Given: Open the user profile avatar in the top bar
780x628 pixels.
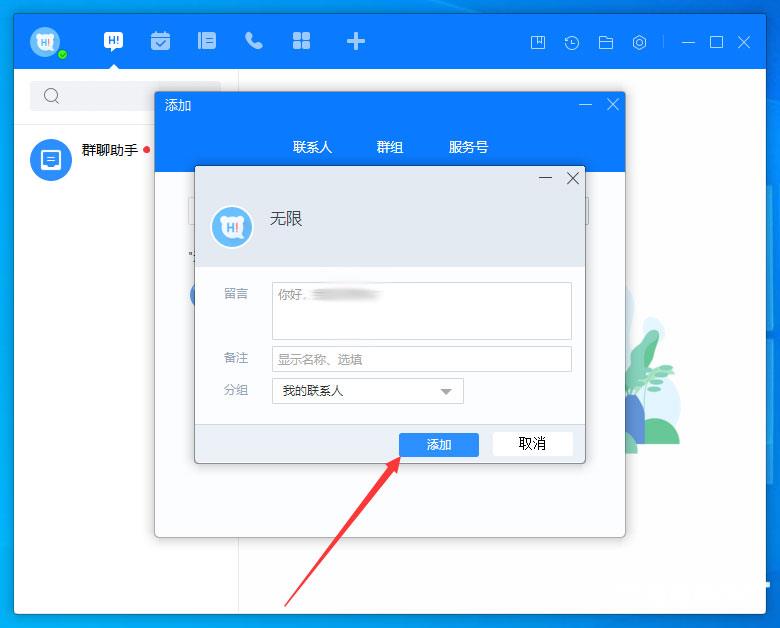Looking at the screenshot, I should pos(45,42).
